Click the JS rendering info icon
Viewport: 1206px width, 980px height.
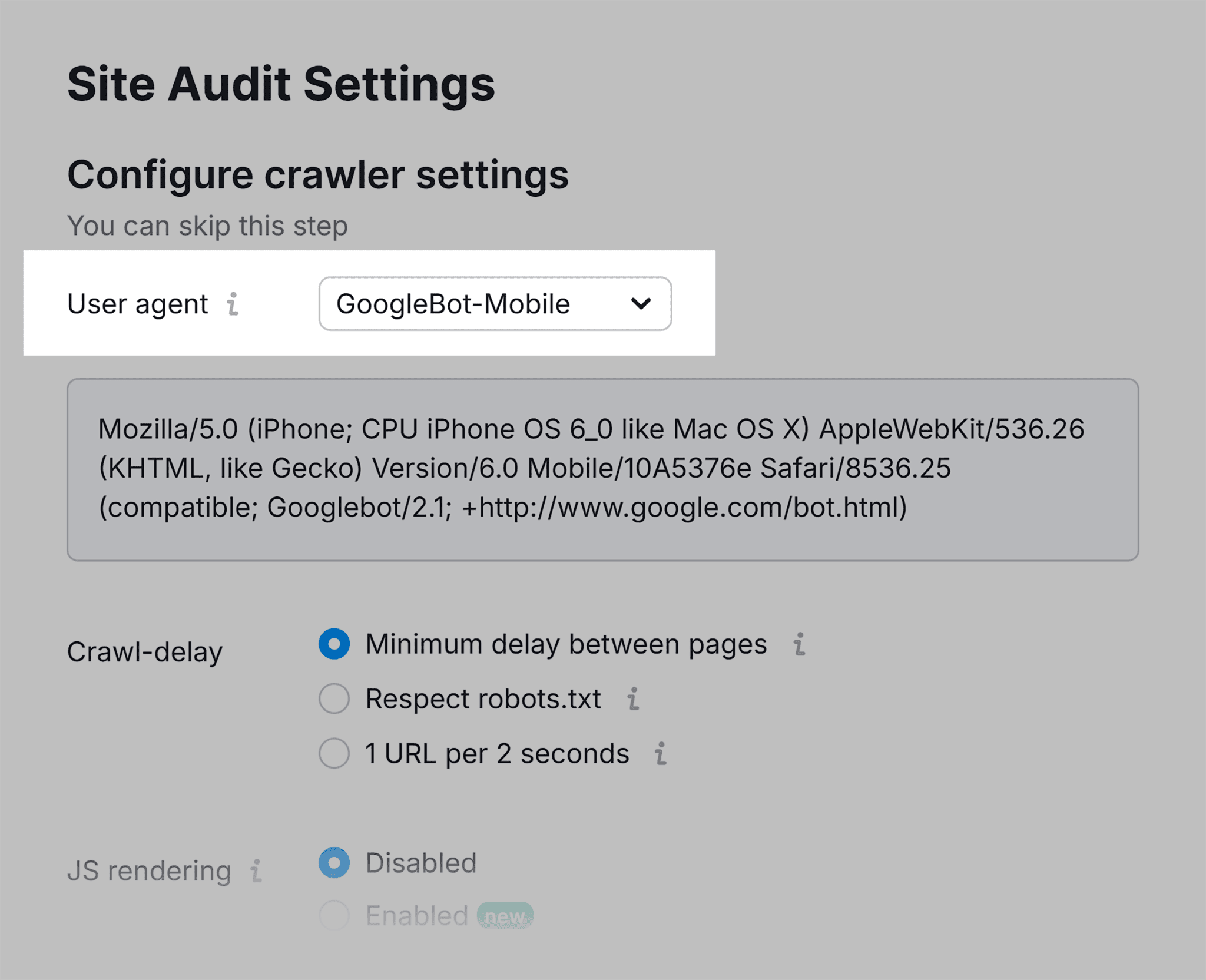256,870
